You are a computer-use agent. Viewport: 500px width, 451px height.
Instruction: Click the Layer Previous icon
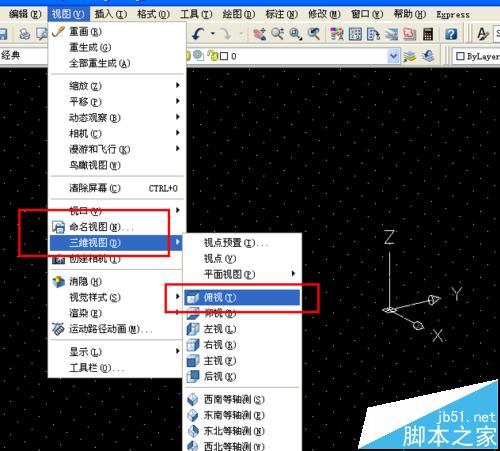429,56
